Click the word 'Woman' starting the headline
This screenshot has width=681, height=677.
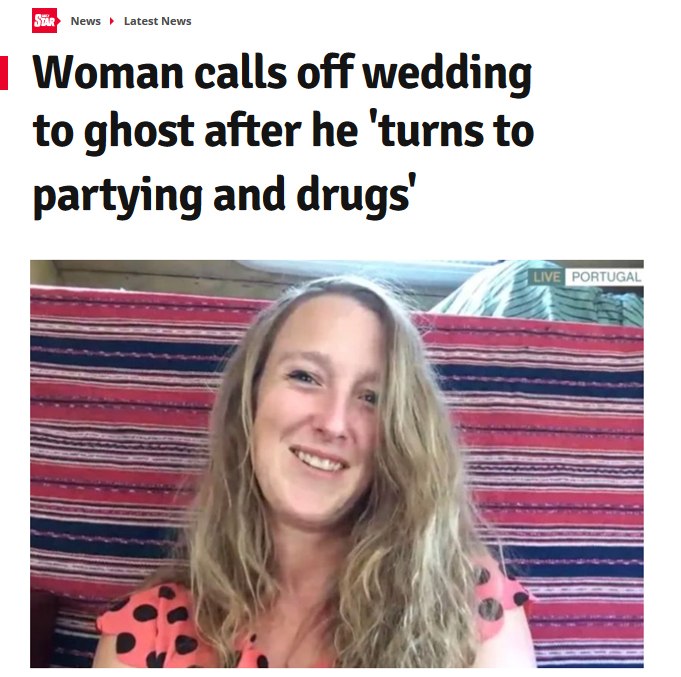(x=108, y=72)
